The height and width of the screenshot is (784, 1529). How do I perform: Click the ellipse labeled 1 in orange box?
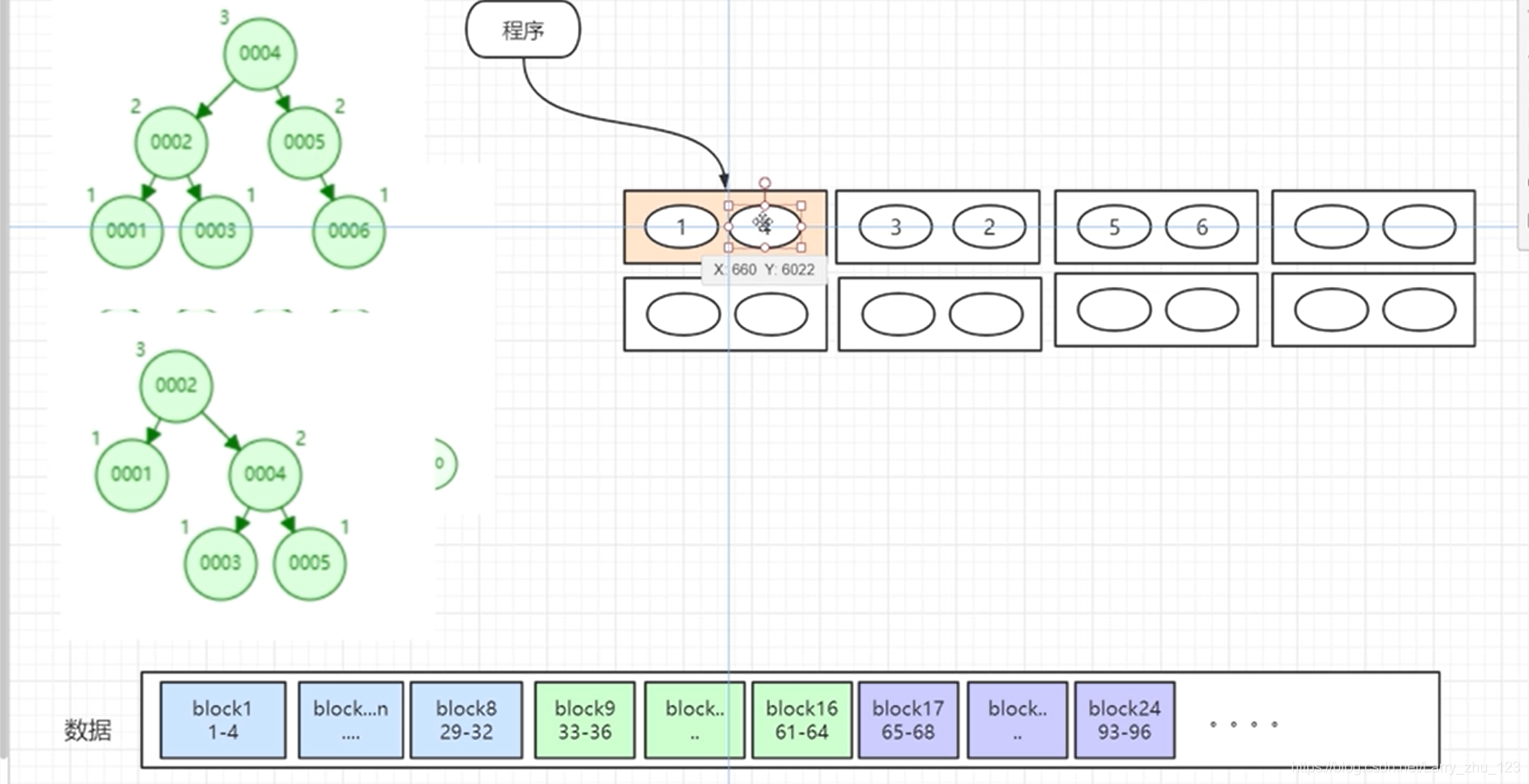(x=682, y=227)
